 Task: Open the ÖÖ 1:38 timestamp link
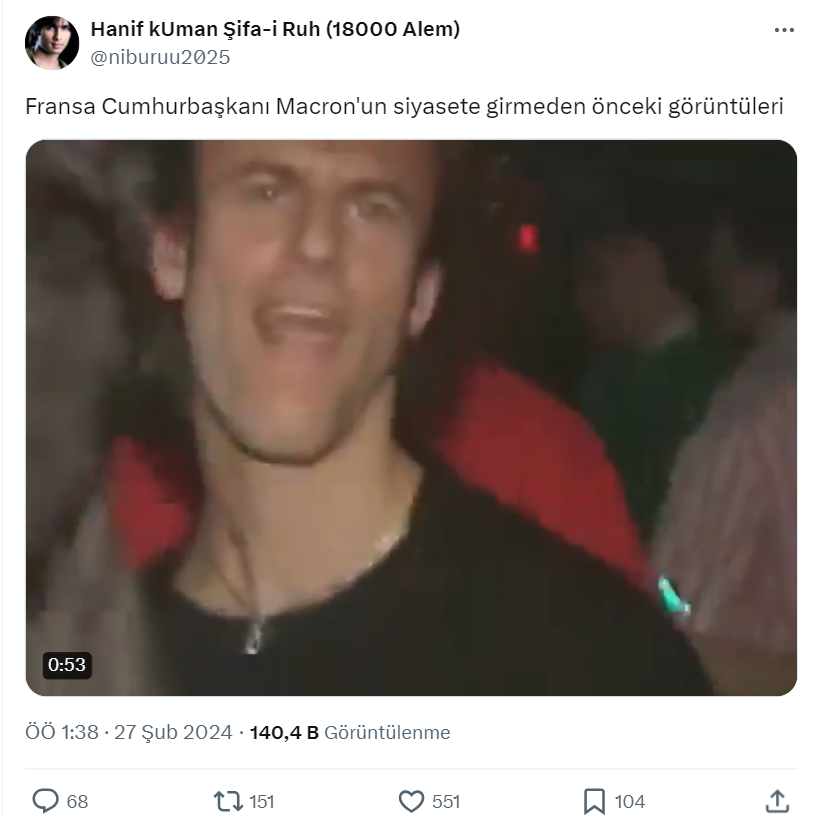click(x=62, y=733)
